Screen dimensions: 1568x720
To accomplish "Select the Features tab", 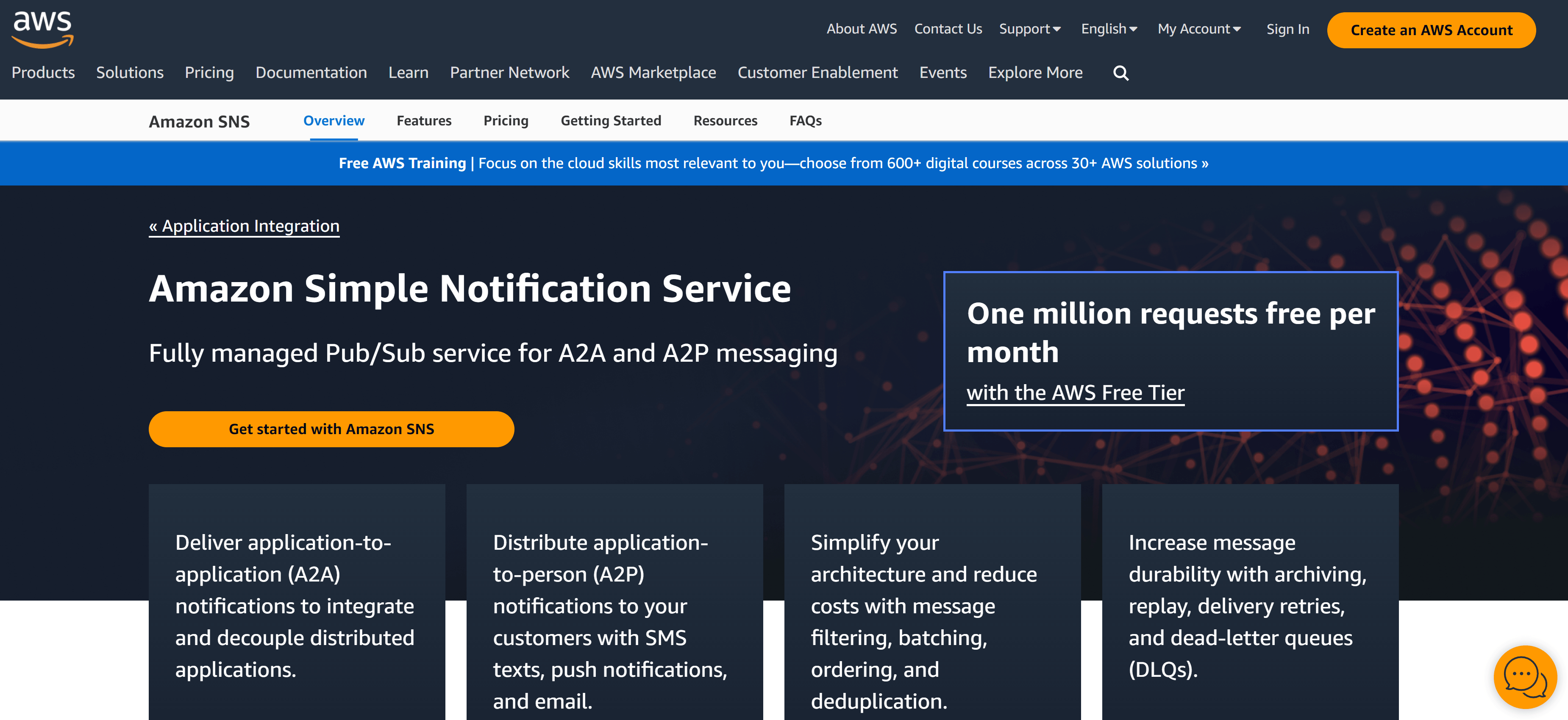I will 424,120.
